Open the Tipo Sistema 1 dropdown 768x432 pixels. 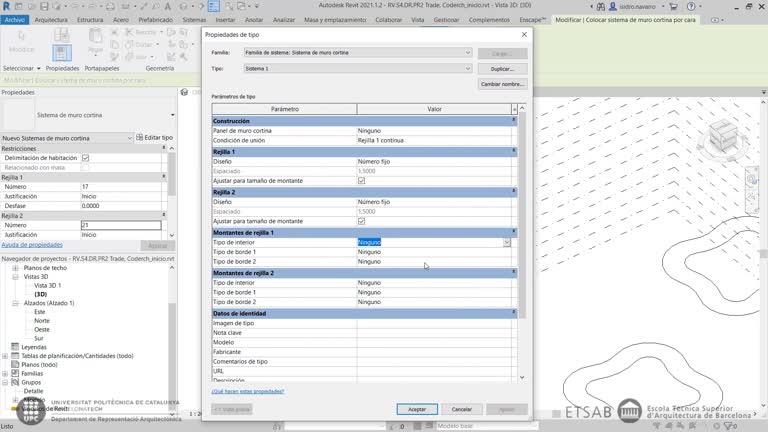(x=467, y=68)
